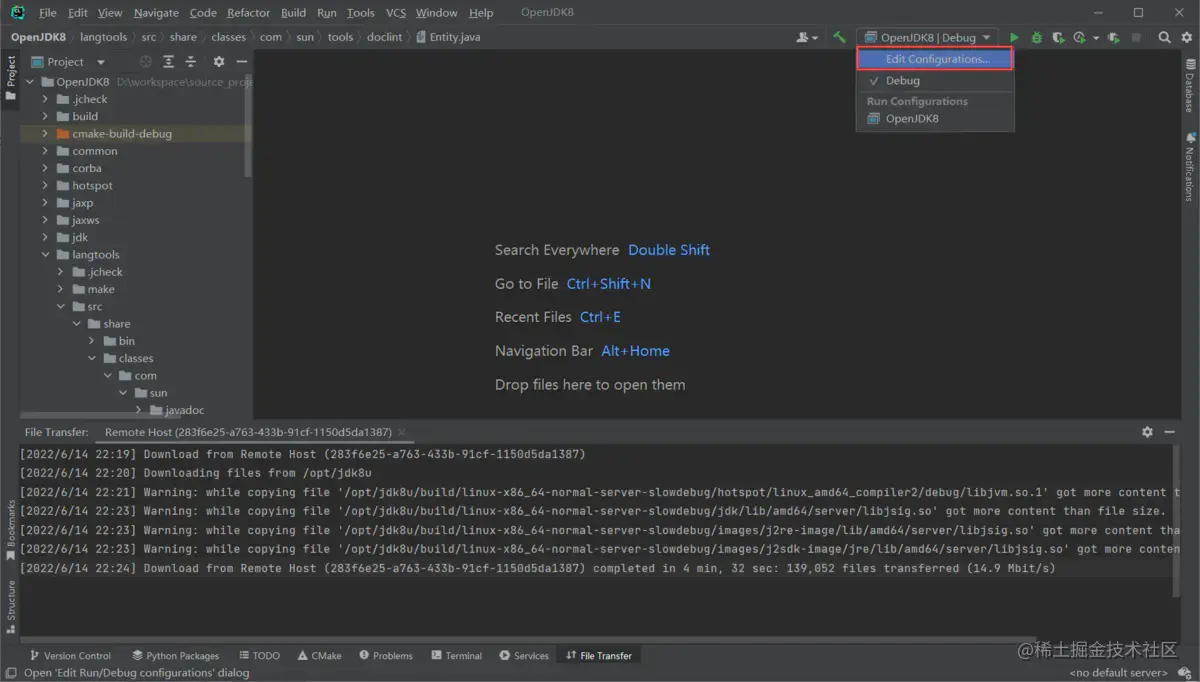Expand the hotspot folder in tree

tap(45, 186)
